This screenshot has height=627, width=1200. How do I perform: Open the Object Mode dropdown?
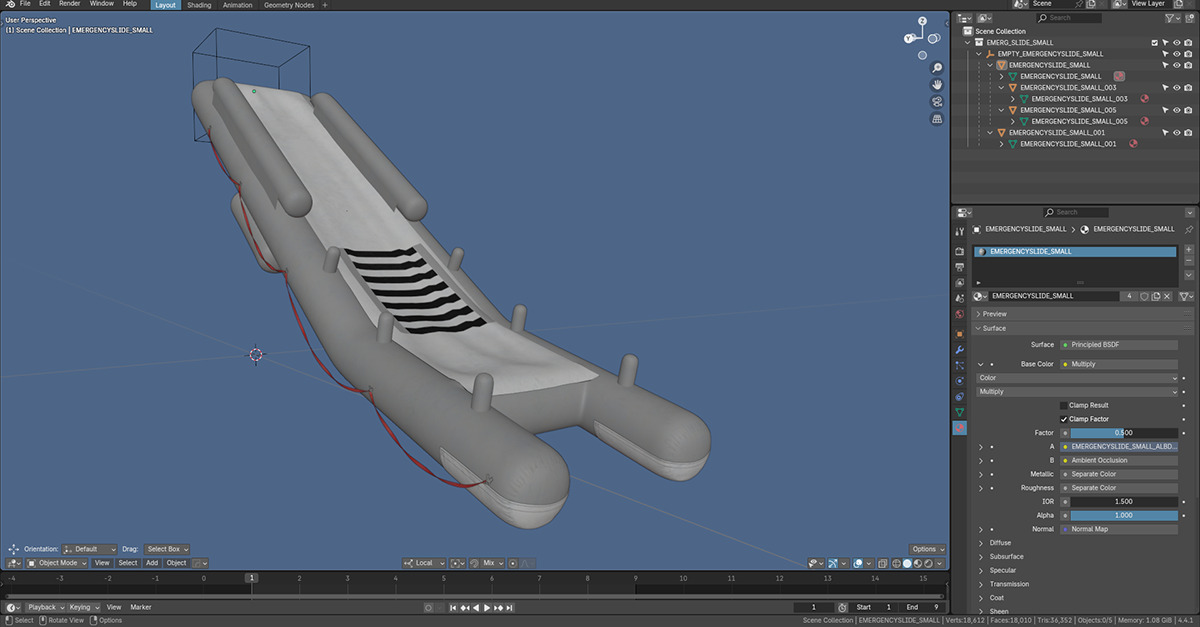57,563
